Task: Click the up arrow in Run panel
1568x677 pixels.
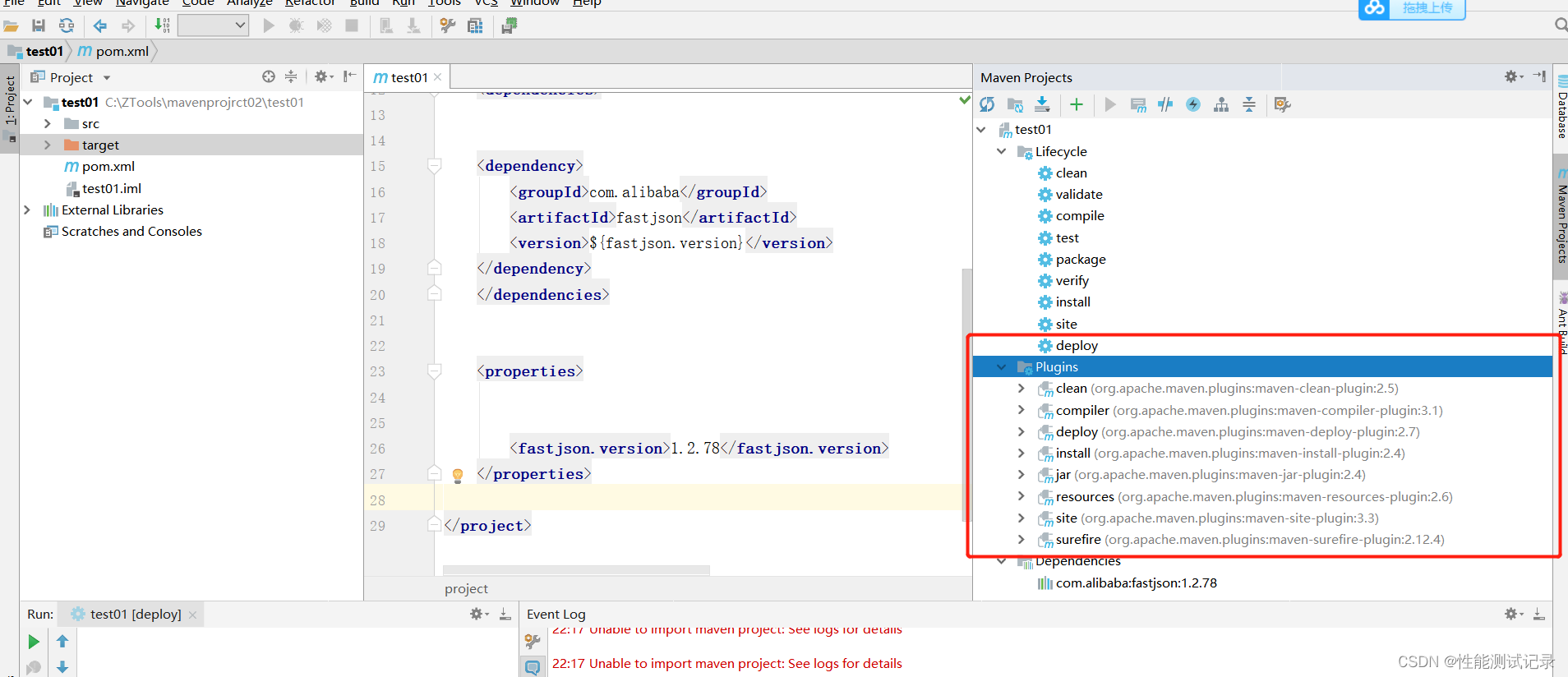Action: pyautogui.click(x=62, y=642)
